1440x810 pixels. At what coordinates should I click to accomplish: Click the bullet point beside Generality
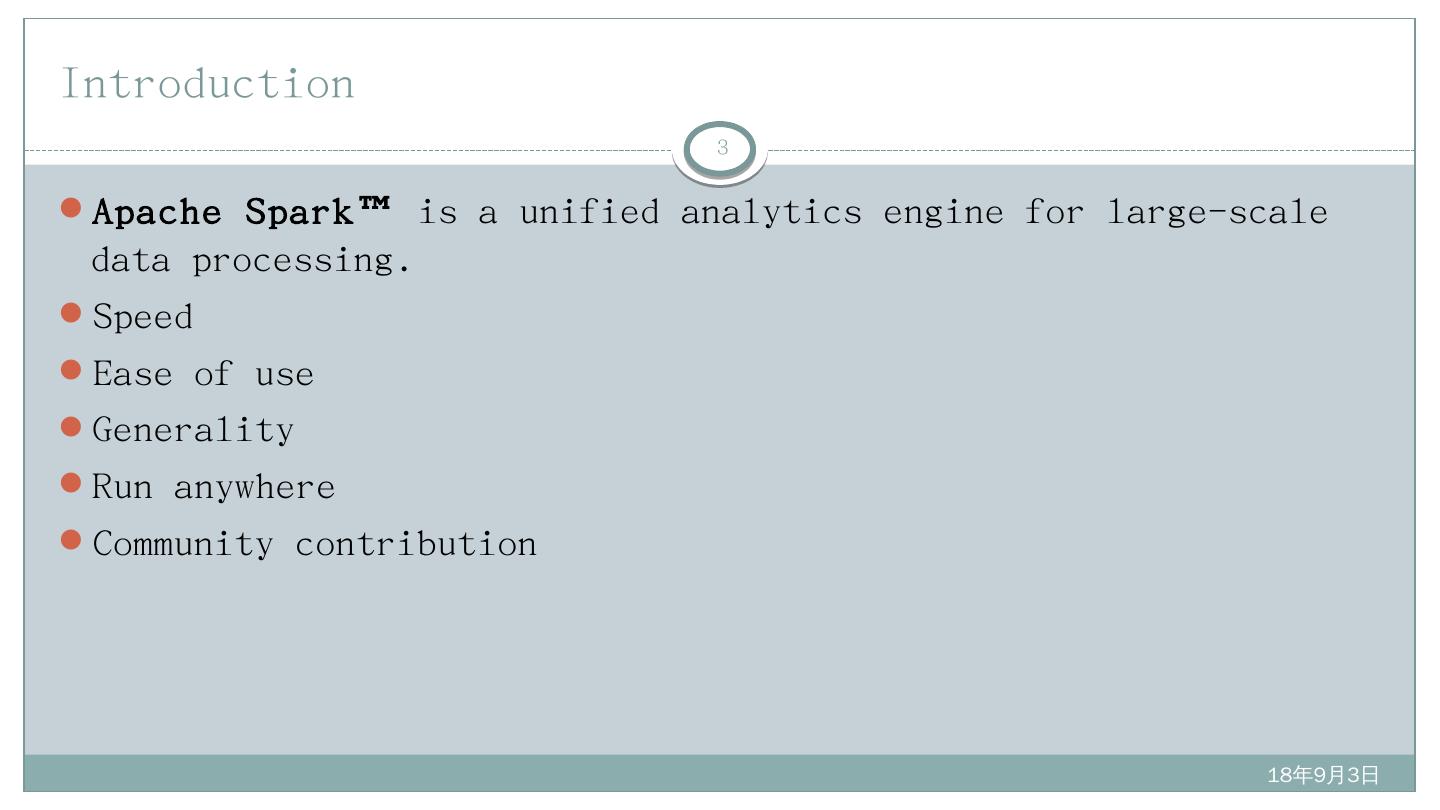coord(71,427)
